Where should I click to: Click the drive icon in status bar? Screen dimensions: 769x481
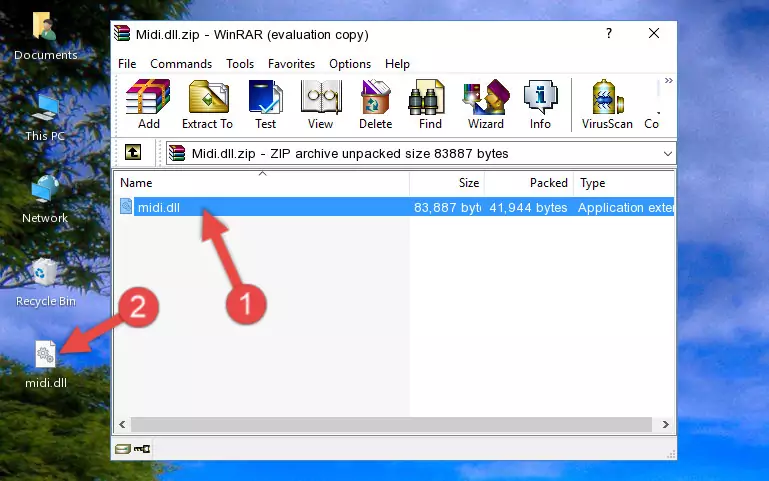coord(123,449)
